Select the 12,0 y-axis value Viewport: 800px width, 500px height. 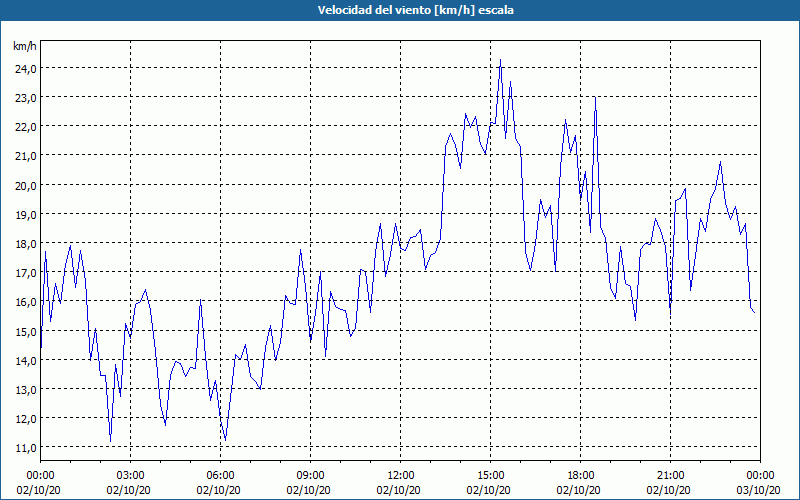point(25,419)
